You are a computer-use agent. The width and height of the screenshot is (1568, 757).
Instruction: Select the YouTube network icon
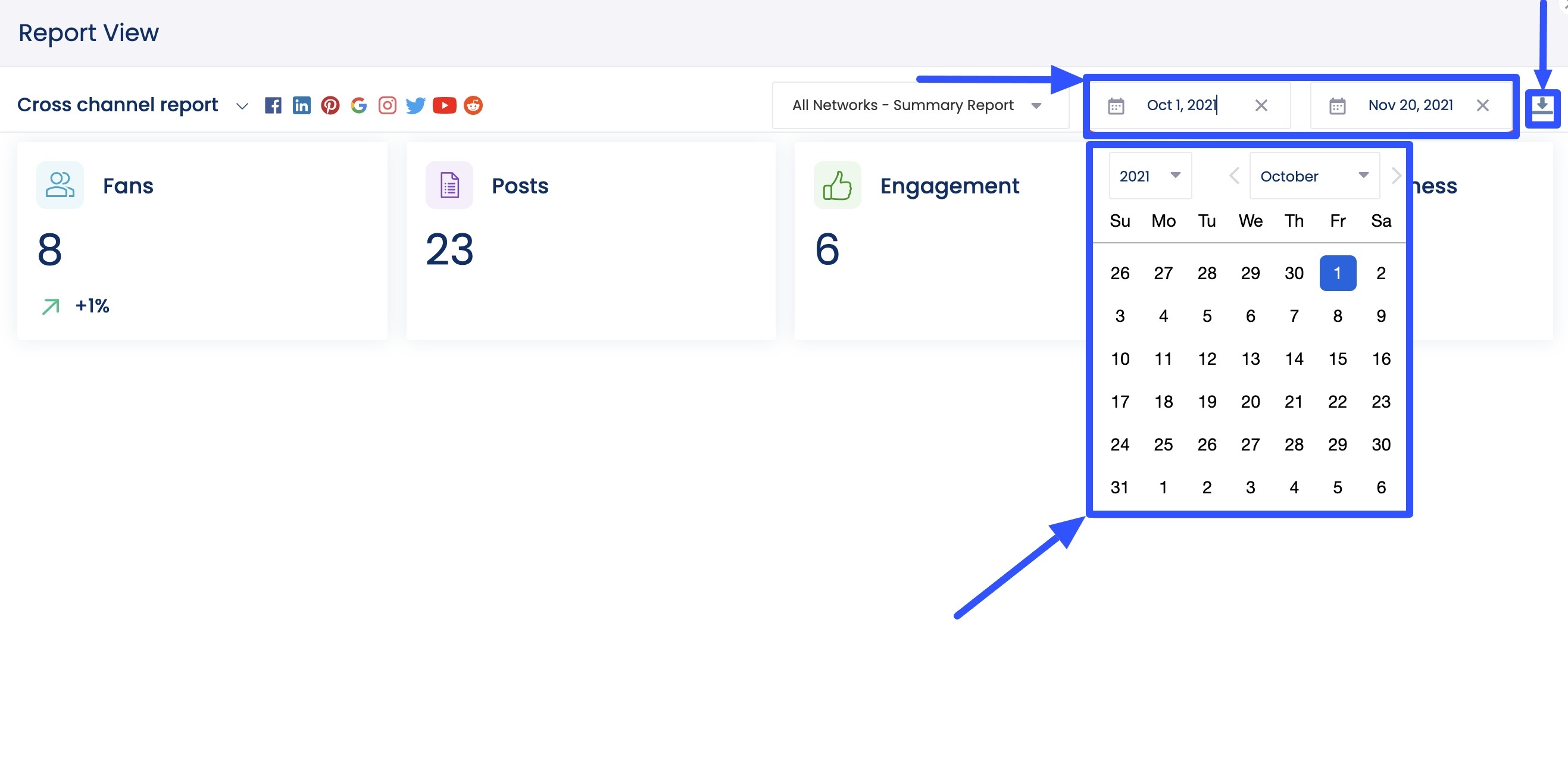[445, 105]
